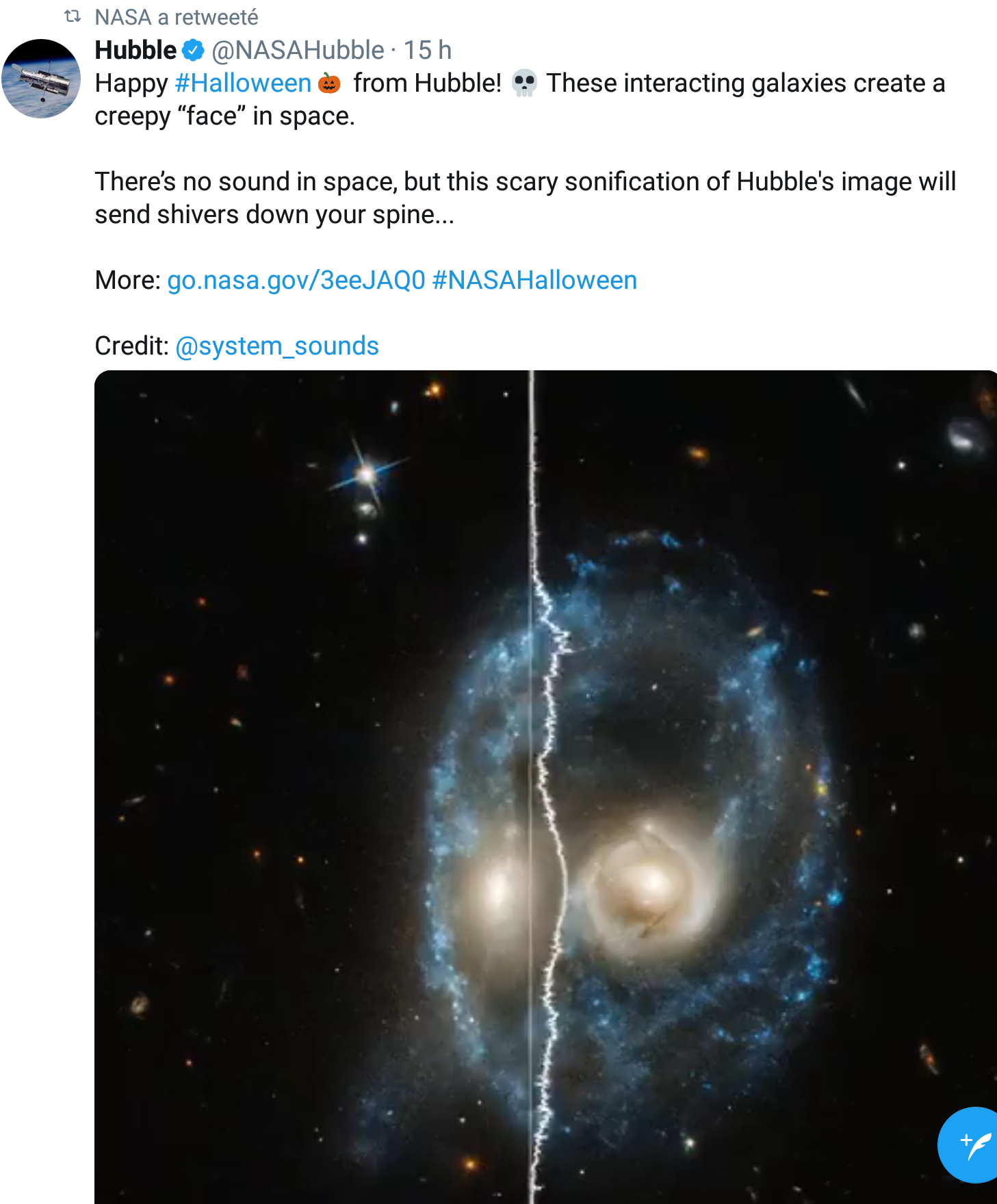Click the Hubble display name

[135, 50]
